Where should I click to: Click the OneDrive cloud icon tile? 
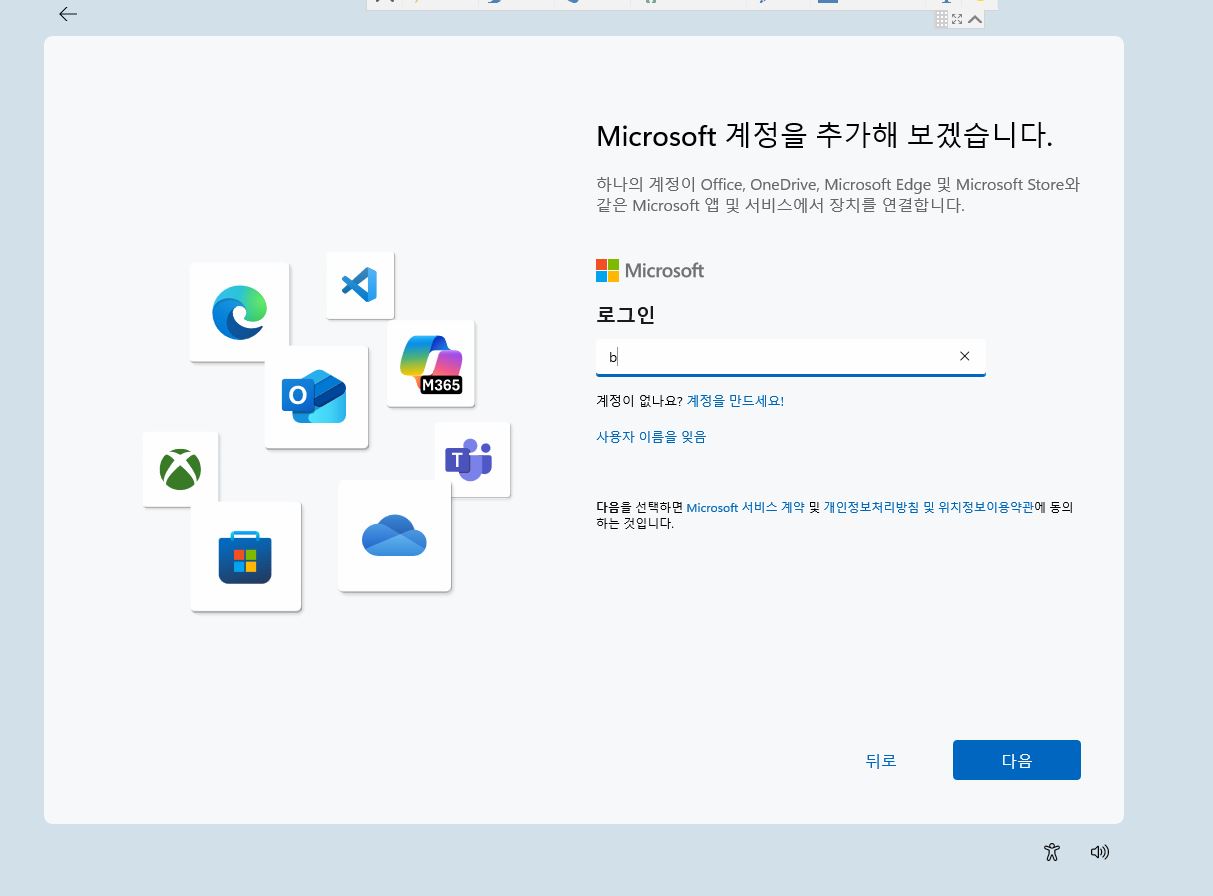point(394,536)
